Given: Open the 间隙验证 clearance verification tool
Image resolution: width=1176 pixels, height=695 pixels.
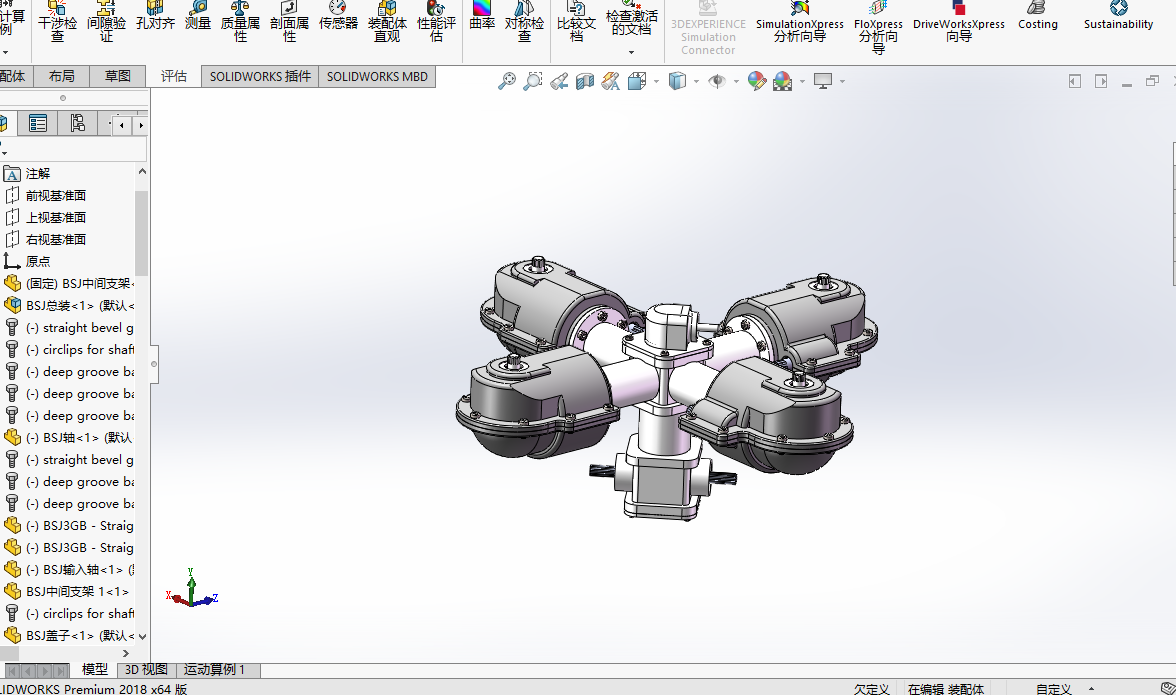Looking at the screenshot, I should tap(106, 21).
